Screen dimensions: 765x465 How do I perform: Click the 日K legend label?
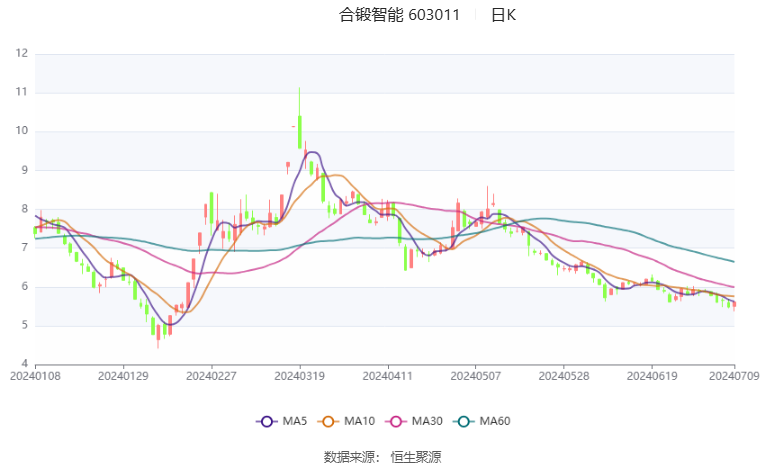(503, 15)
